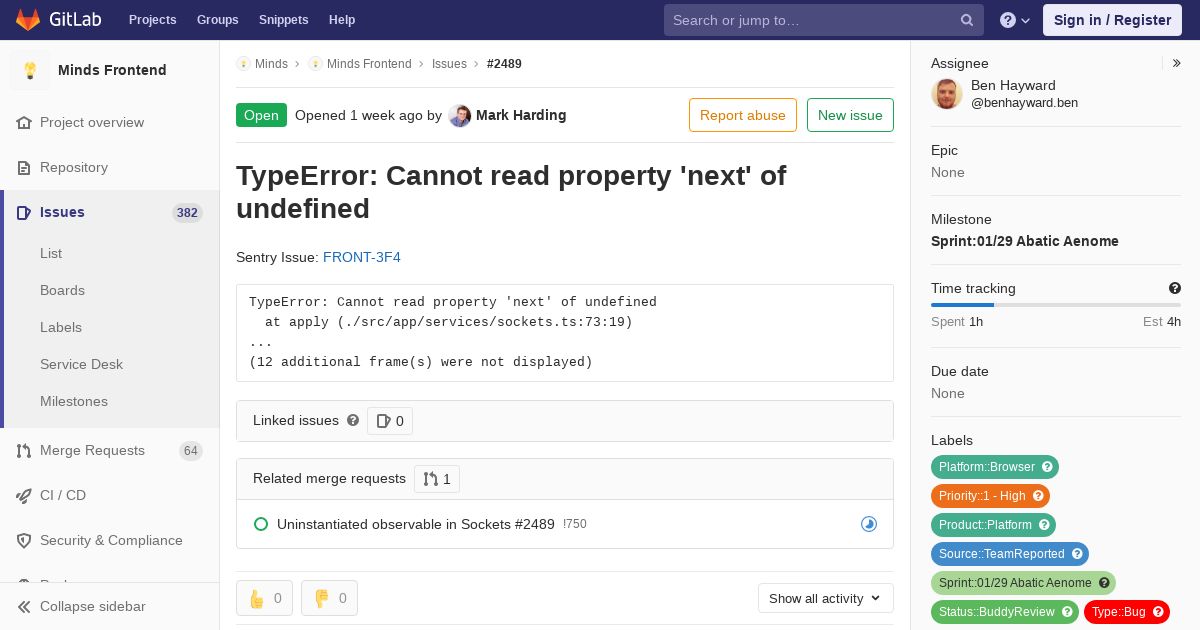Image resolution: width=1200 pixels, height=630 pixels.
Task: Click the Collapse sidebar double-chevron icon
Action: click(24, 606)
